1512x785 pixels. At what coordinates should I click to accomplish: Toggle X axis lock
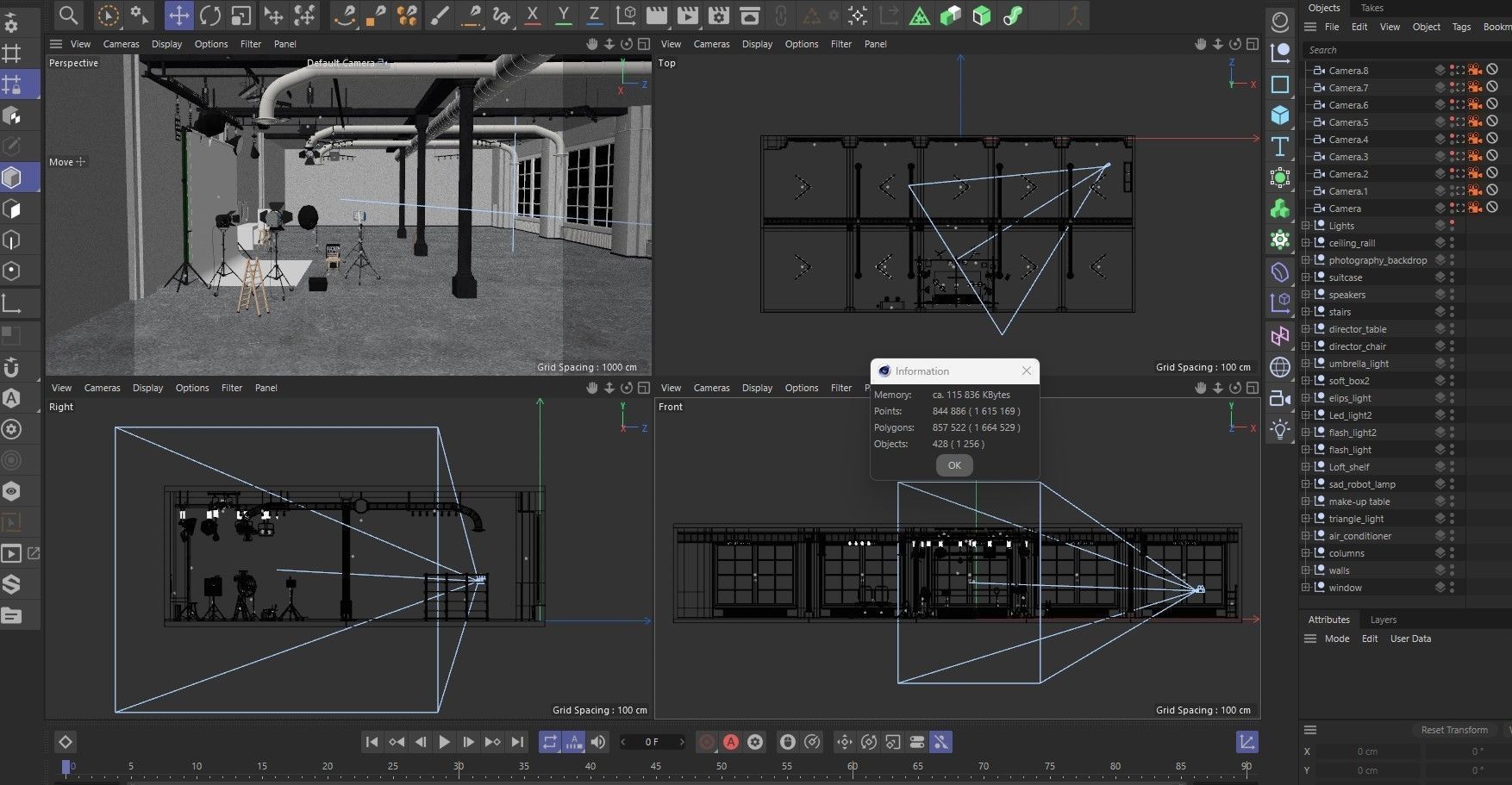tap(532, 15)
